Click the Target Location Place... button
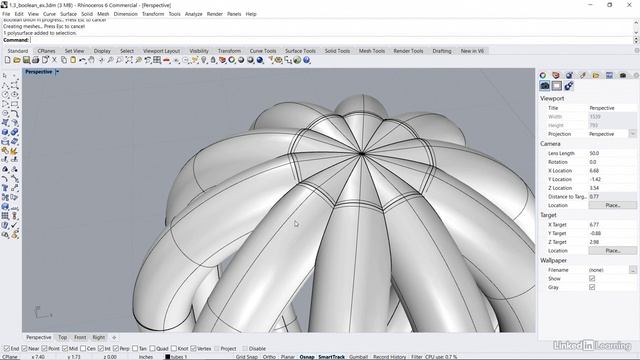Screen dimensions: 640x360 point(612,251)
